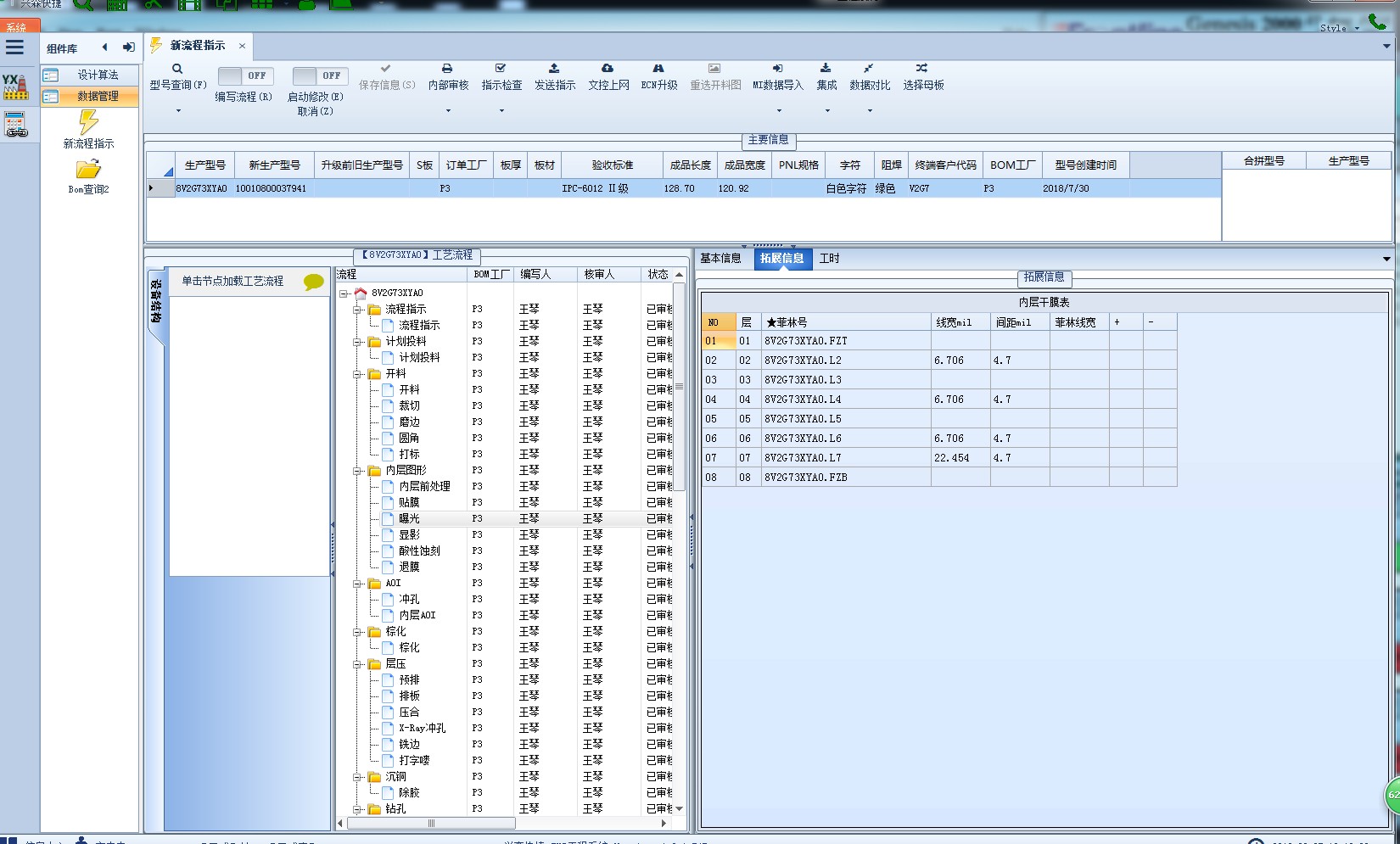The image size is (1400, 844).
Task: Click the 重选开料图 image icon
Action: coord(714,68)
